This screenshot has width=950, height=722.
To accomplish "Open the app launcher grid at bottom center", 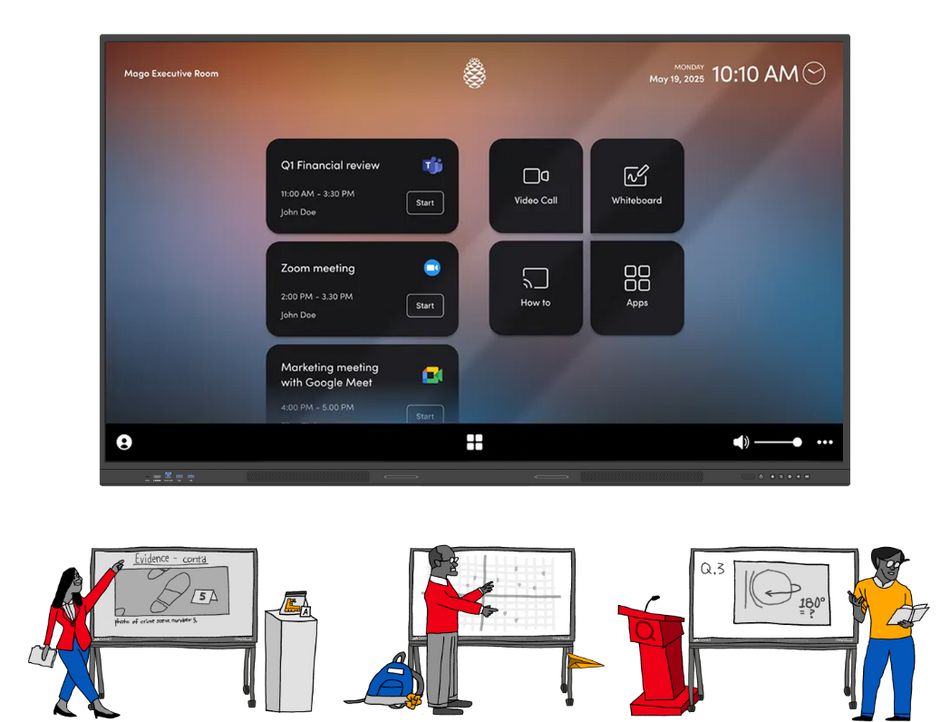I will pos(474,441).
